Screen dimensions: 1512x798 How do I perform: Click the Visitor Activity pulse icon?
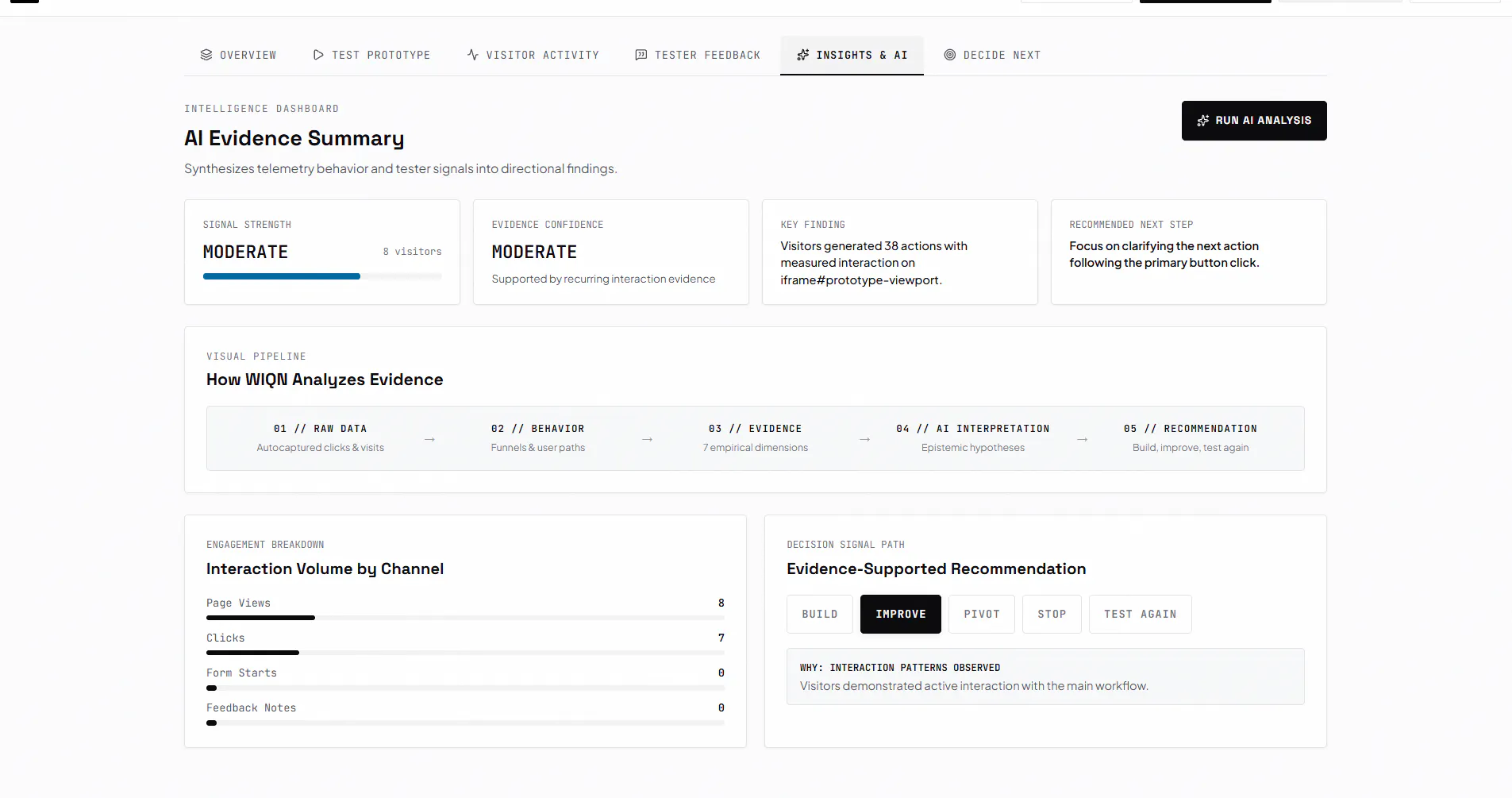click(473, 55)
